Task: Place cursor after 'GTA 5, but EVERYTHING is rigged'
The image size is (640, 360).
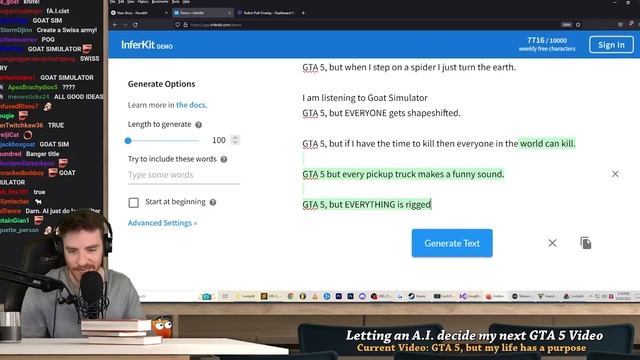Action: [x=431, y=204]
